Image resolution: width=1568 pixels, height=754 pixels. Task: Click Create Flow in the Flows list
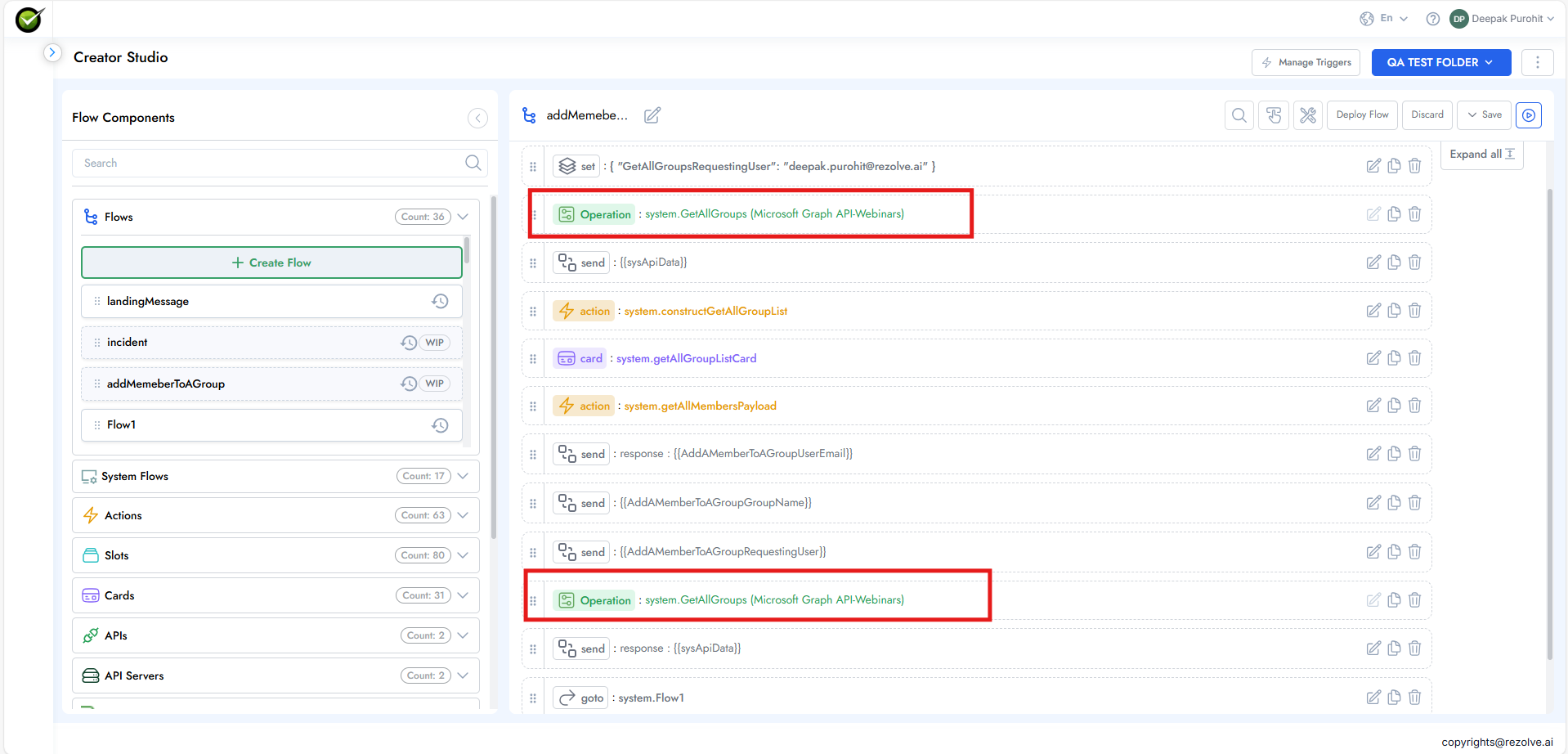pos(271,263)
